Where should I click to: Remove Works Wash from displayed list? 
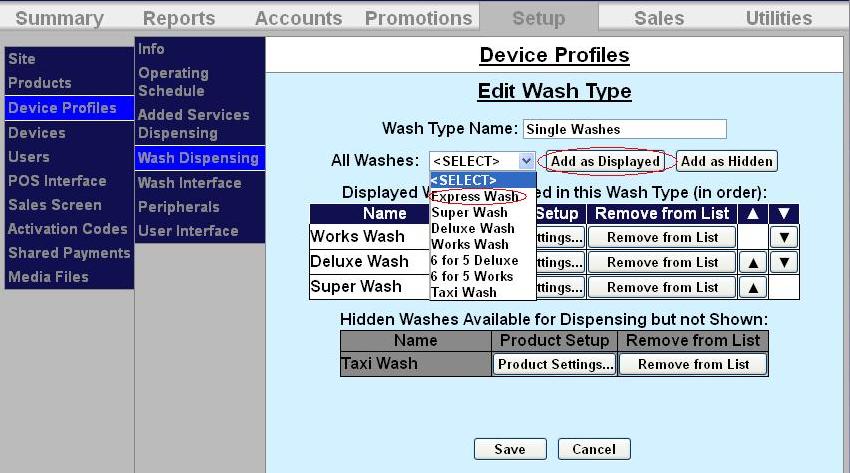point(662,237)
